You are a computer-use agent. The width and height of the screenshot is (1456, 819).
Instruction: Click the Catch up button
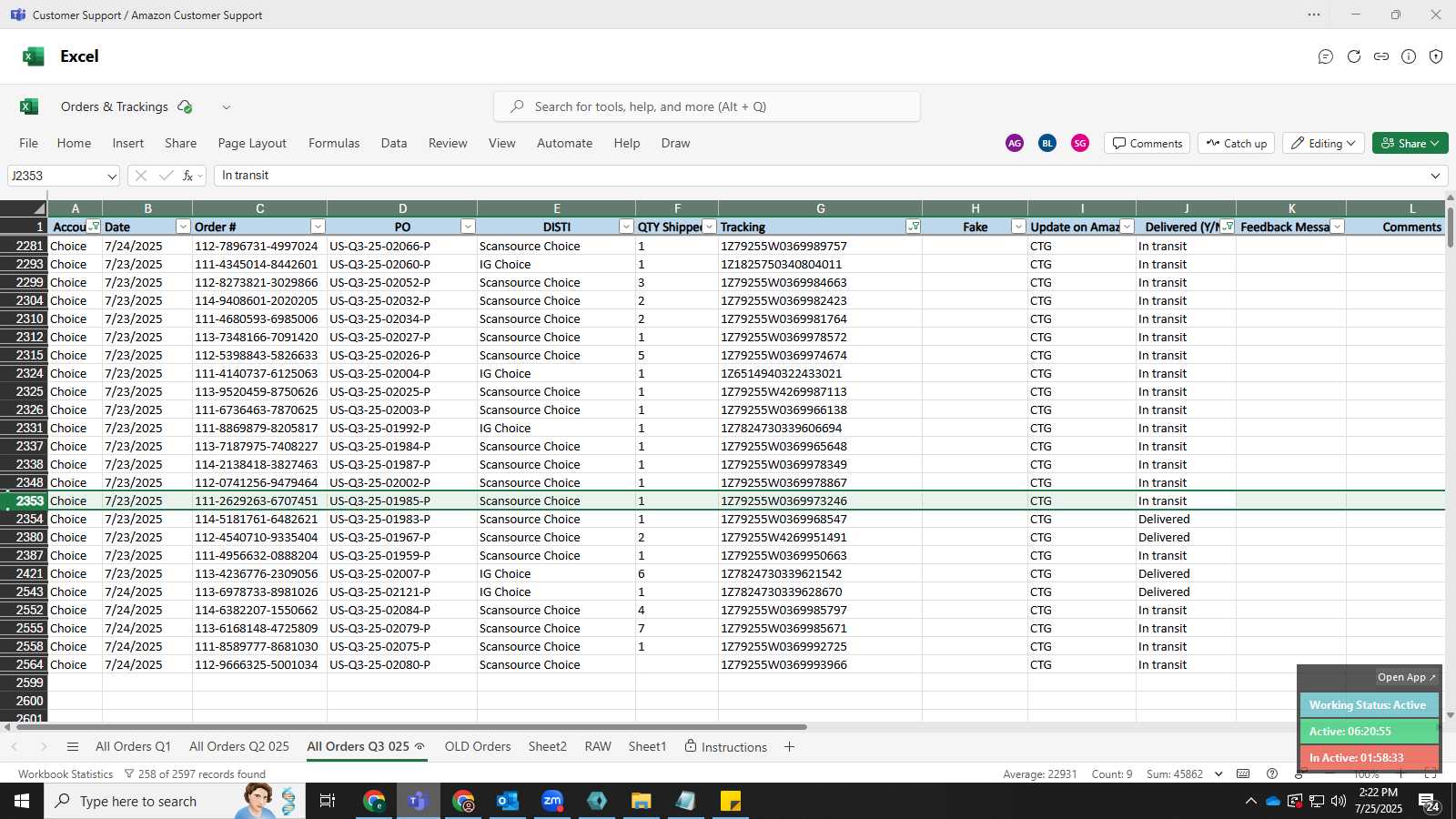pos(1237,143)
